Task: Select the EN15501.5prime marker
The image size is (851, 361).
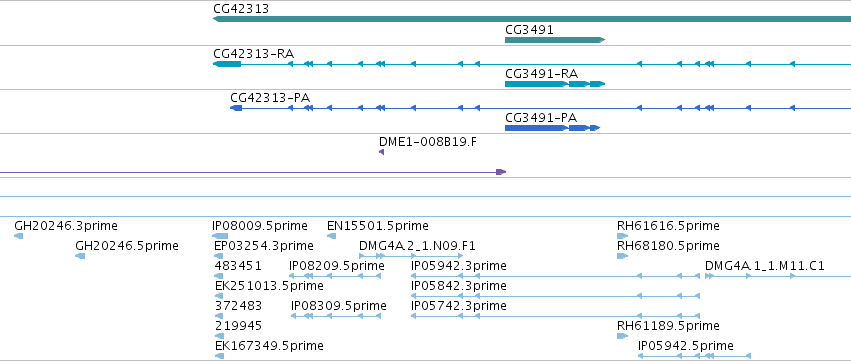Action: coord(332,236)
